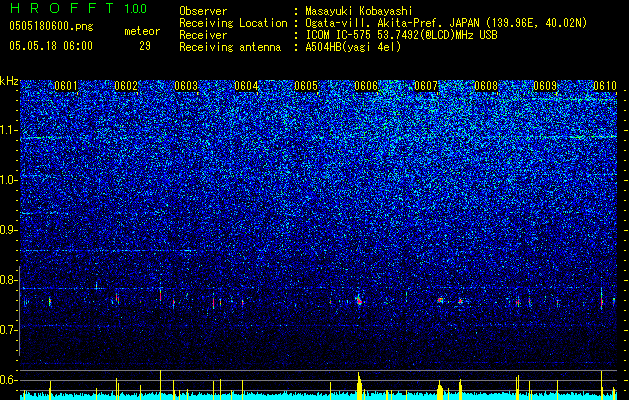Click the date stamp 05.05.18 06:00
The height and width of the screenshot is (400, 629).
tap(51, 46)
